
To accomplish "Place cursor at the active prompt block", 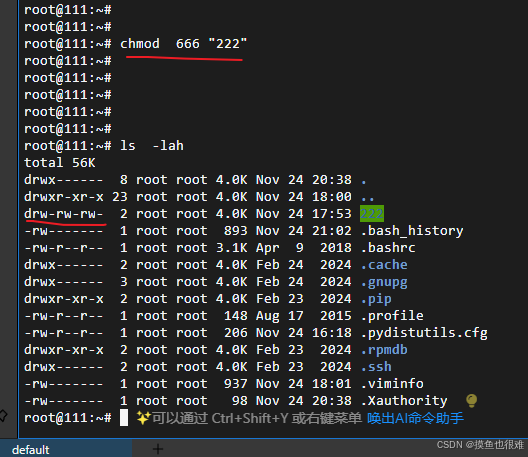I will 124,418.
